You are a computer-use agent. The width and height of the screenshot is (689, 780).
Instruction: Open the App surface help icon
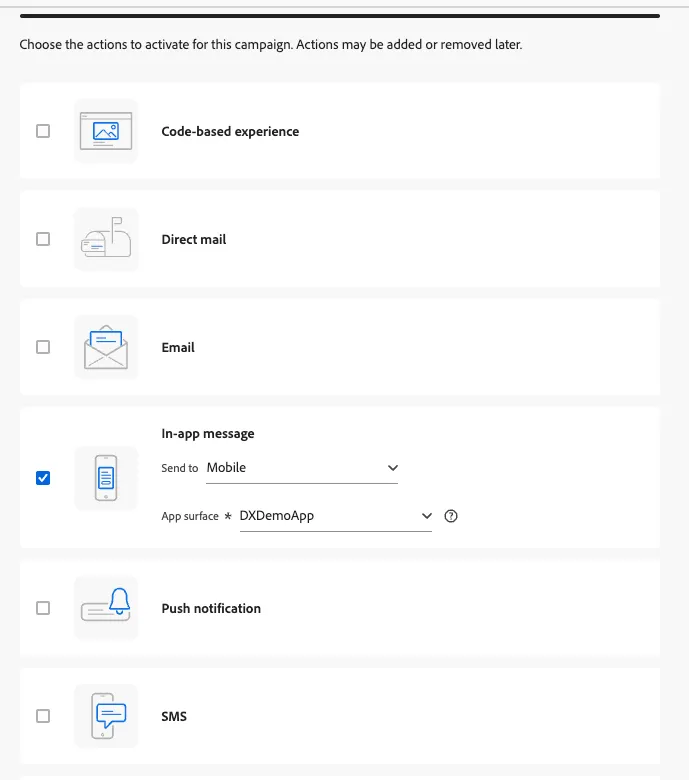[451, 516]
